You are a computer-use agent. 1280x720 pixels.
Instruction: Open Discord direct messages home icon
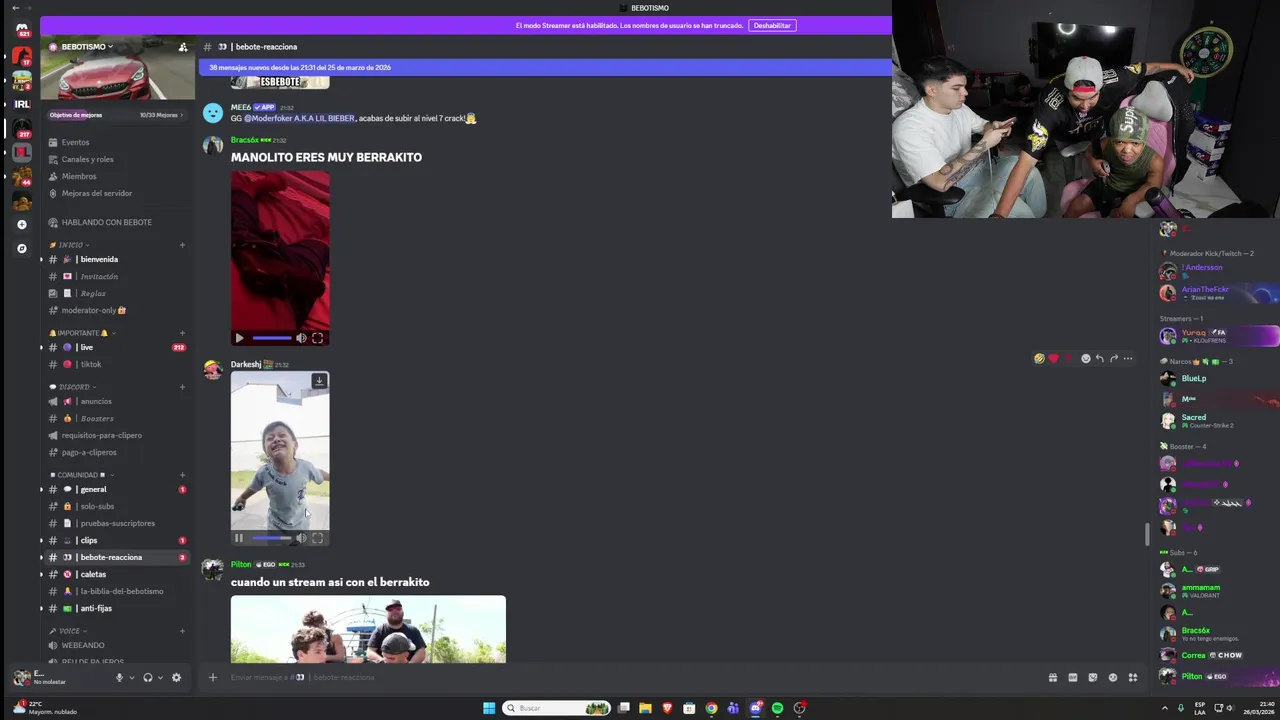click(22, 29)
